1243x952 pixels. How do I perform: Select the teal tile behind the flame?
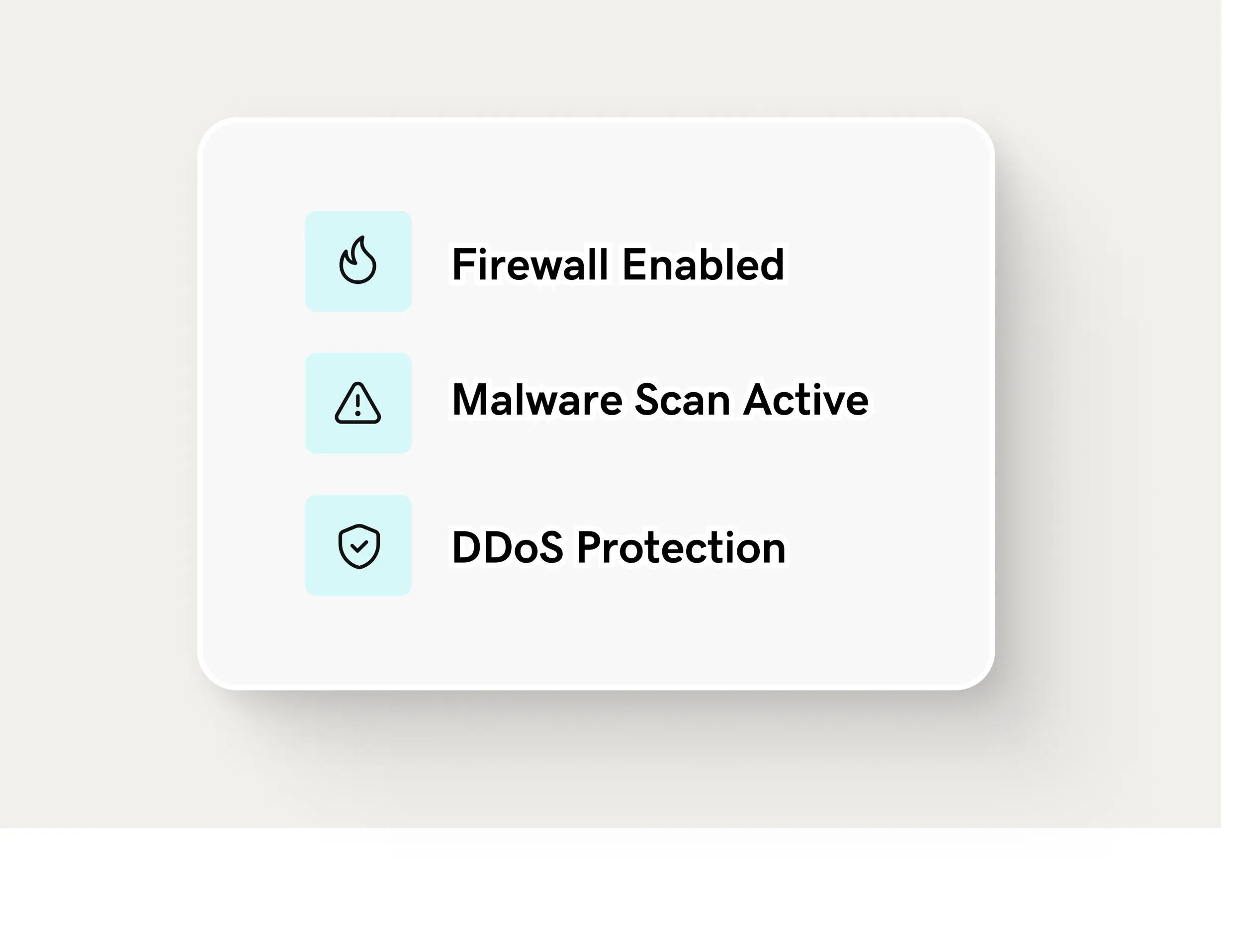pyautogui.click(x=358, y=261)
